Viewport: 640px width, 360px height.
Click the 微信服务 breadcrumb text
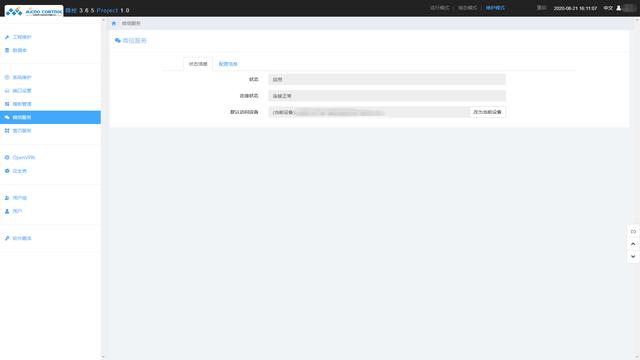pos(131,23)
